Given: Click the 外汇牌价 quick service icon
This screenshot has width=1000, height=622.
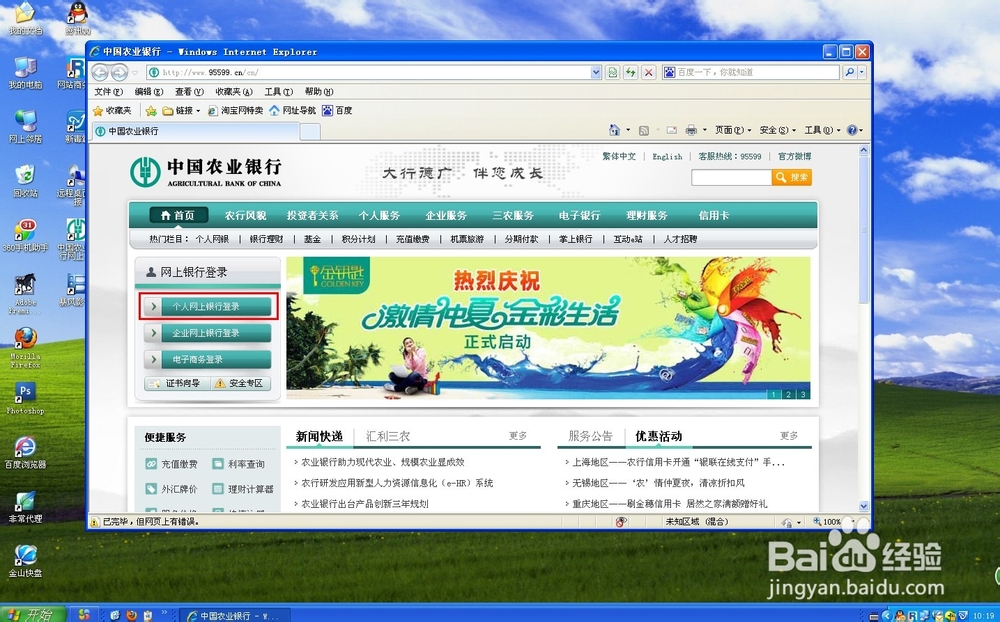Looking at the screenshot, I should click(x=151, y=489).
